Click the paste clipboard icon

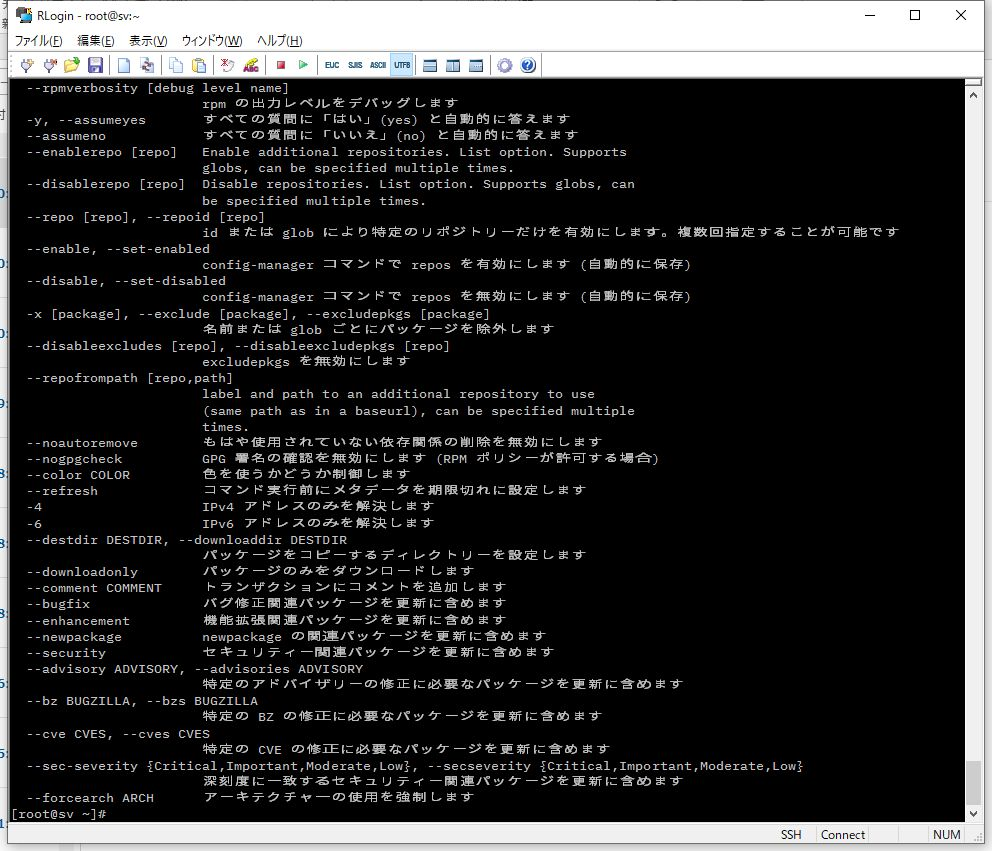click(199, 65)
